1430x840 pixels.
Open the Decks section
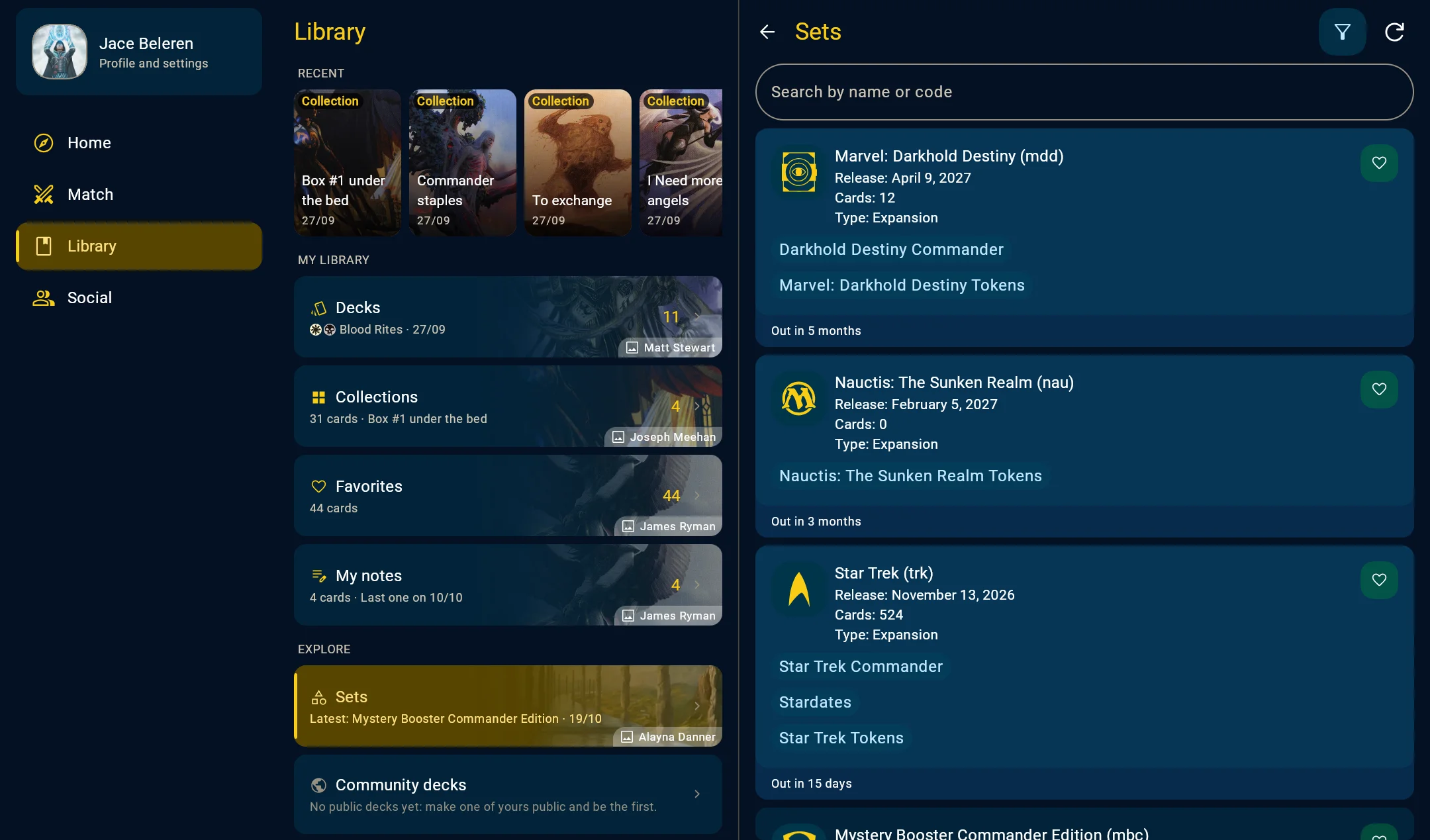(x=508, y=317)
